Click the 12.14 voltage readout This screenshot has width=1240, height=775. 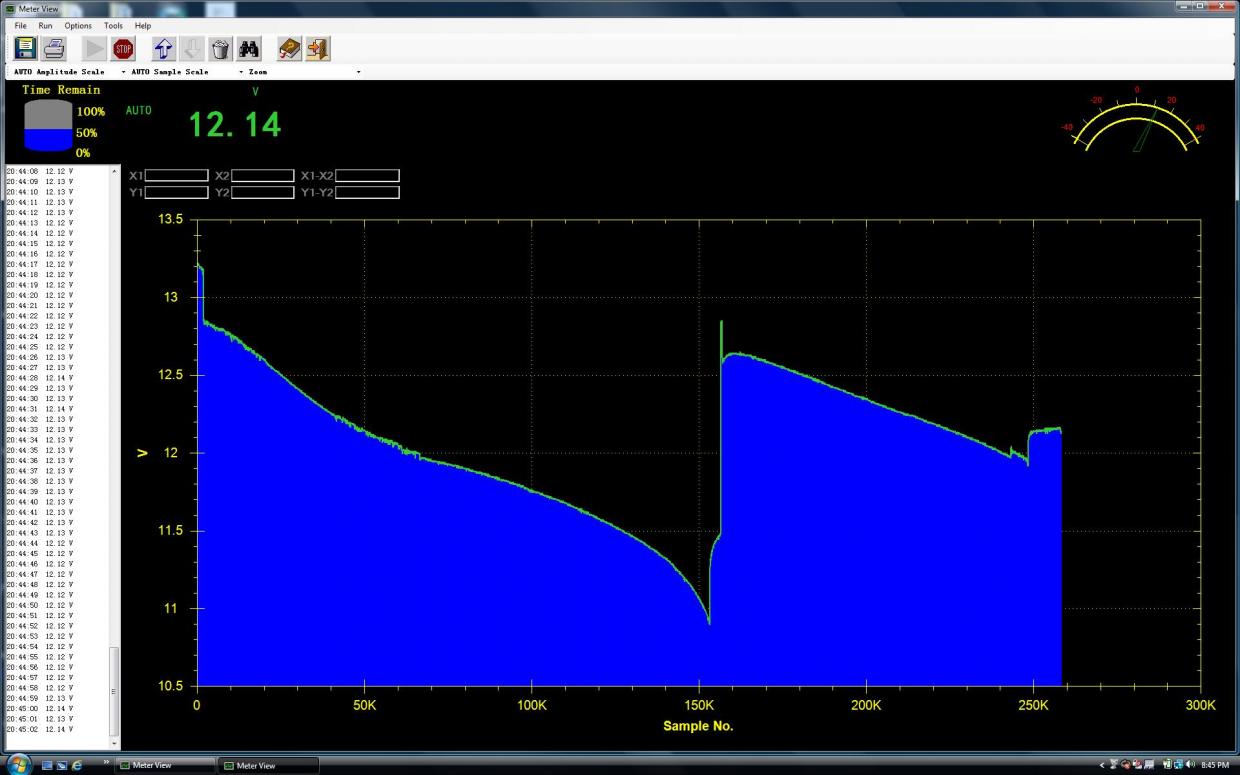[x=235, y=125]
